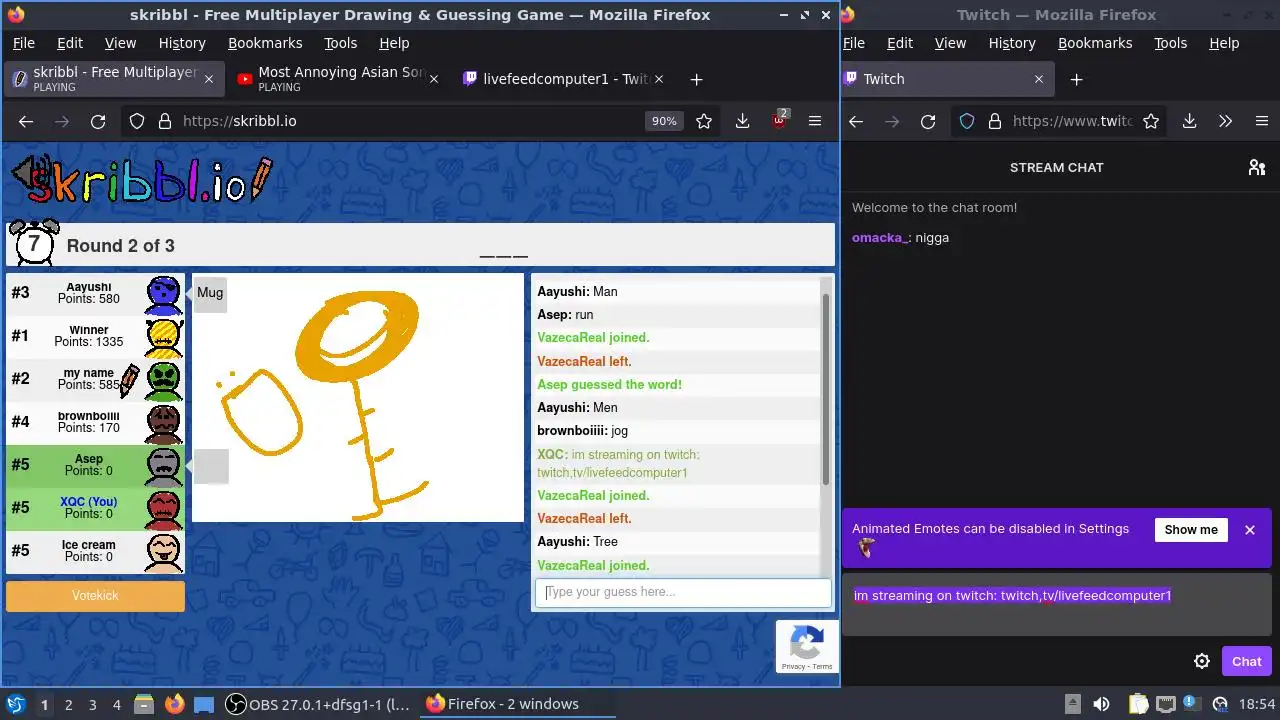Open Twitch chat settings gear
1280x720 pixels.
pyautogui.click(x=1202, y=661)
